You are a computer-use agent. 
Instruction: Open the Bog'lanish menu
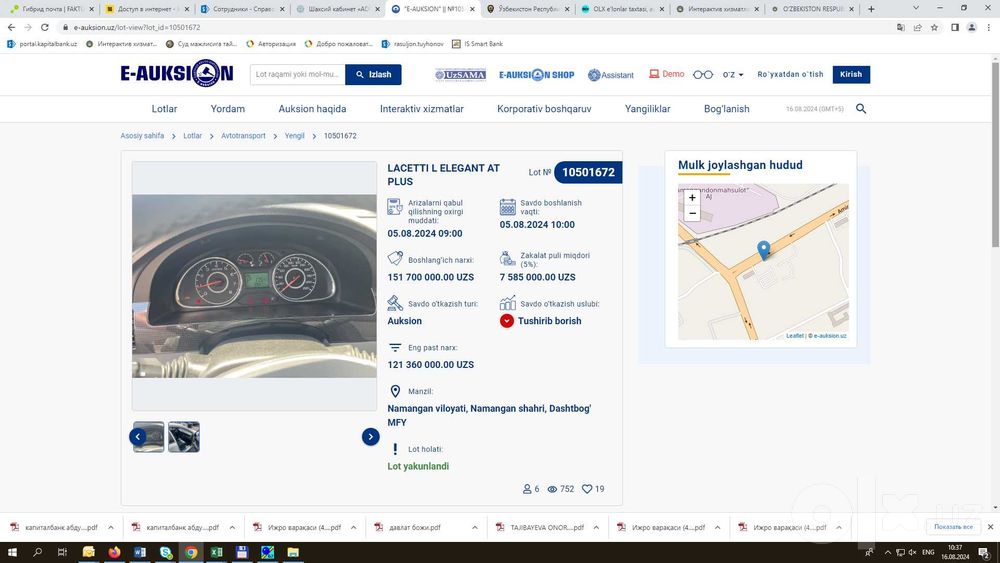[x=726, y=109]
